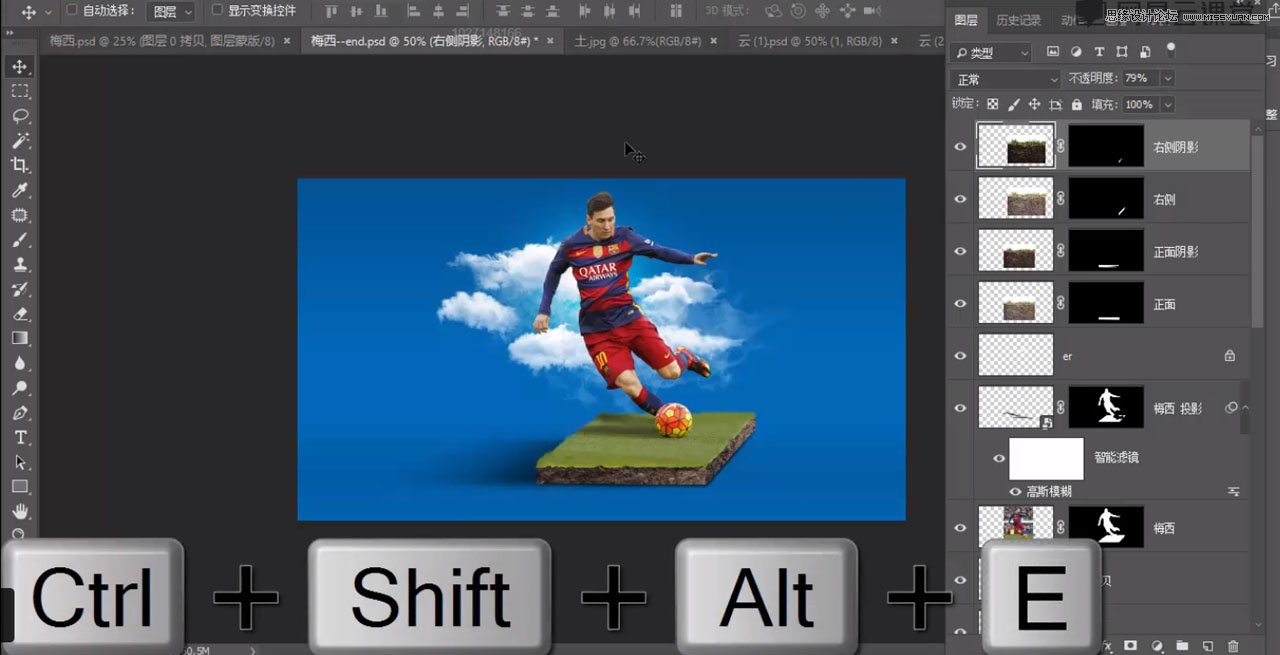This screenshot has height=655, width=1280.
Task: Check the 显示变换控件 checkbox
Action: 217,11
